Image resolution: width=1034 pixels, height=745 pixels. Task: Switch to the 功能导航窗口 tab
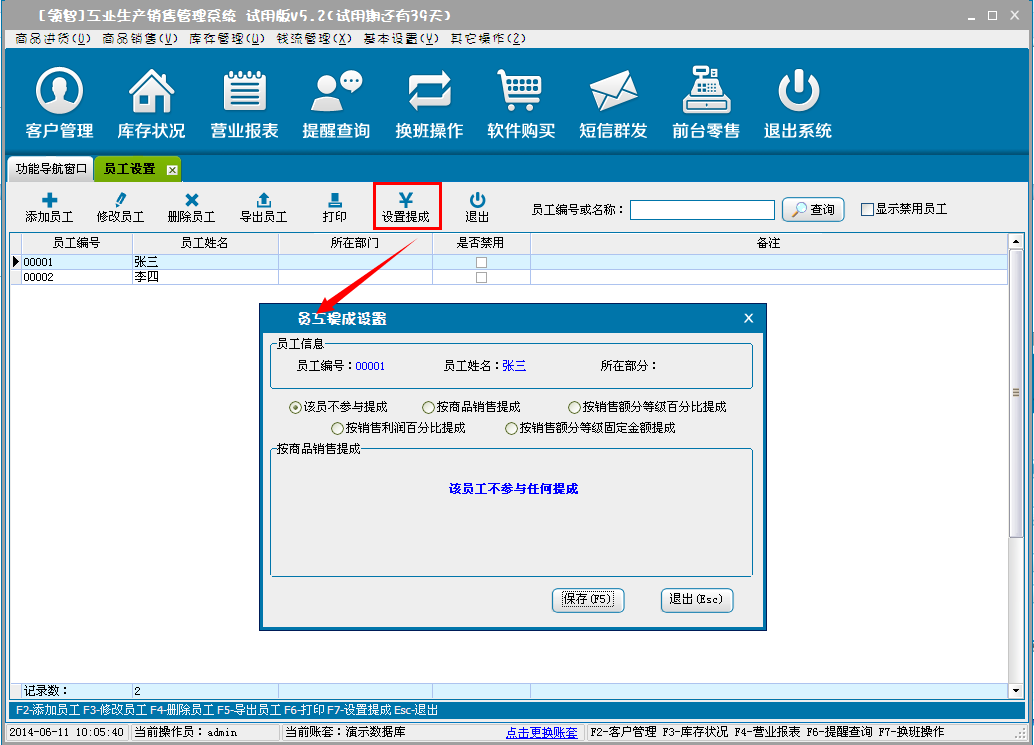click(51, 169)
